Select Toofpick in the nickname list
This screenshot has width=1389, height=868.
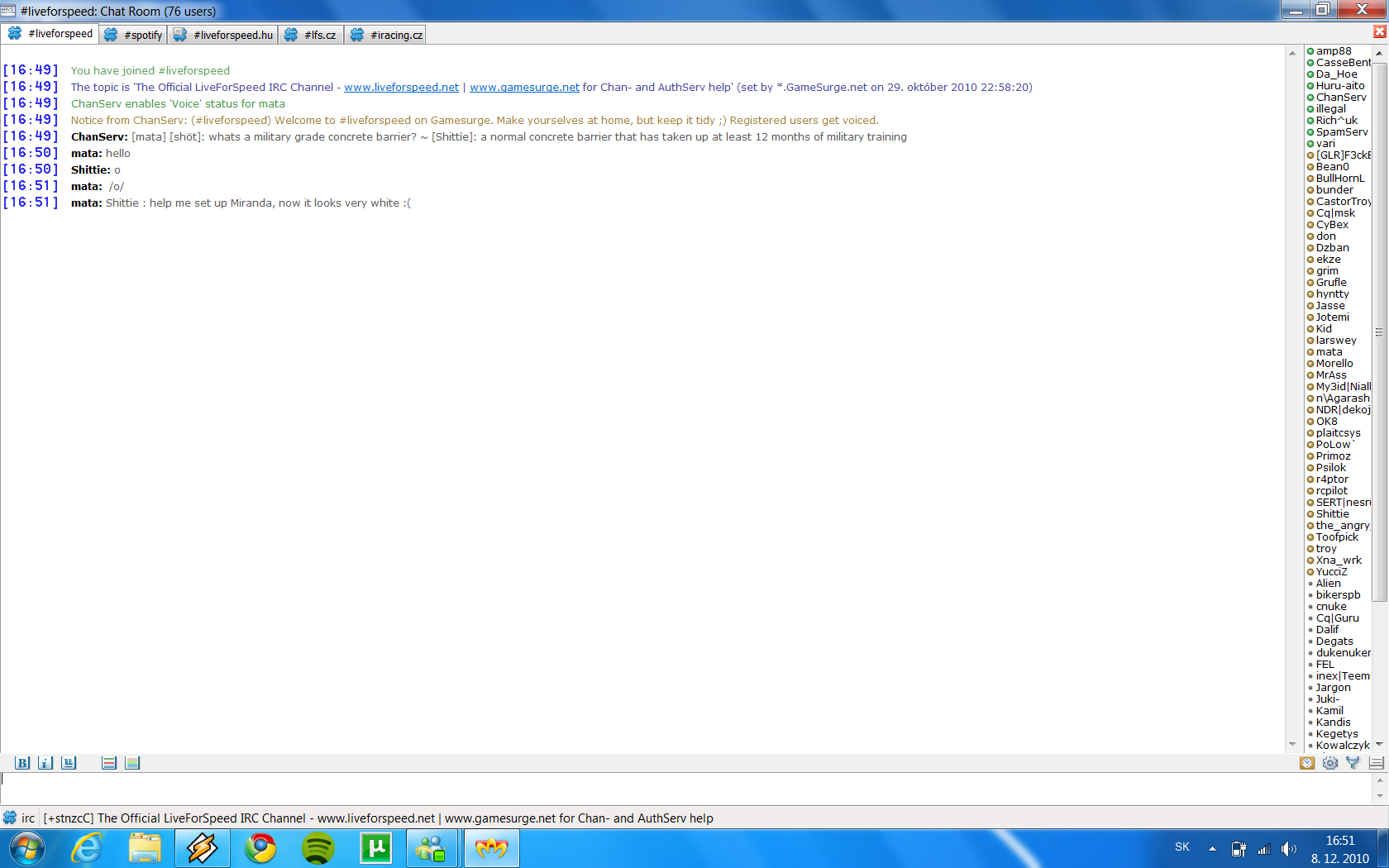coord(1336,537)
